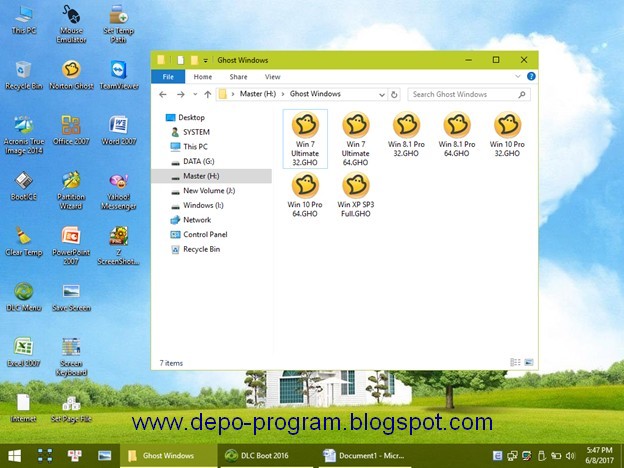
Task: Run Clear Temp desktop shortcut
Action: coord(23,241)
